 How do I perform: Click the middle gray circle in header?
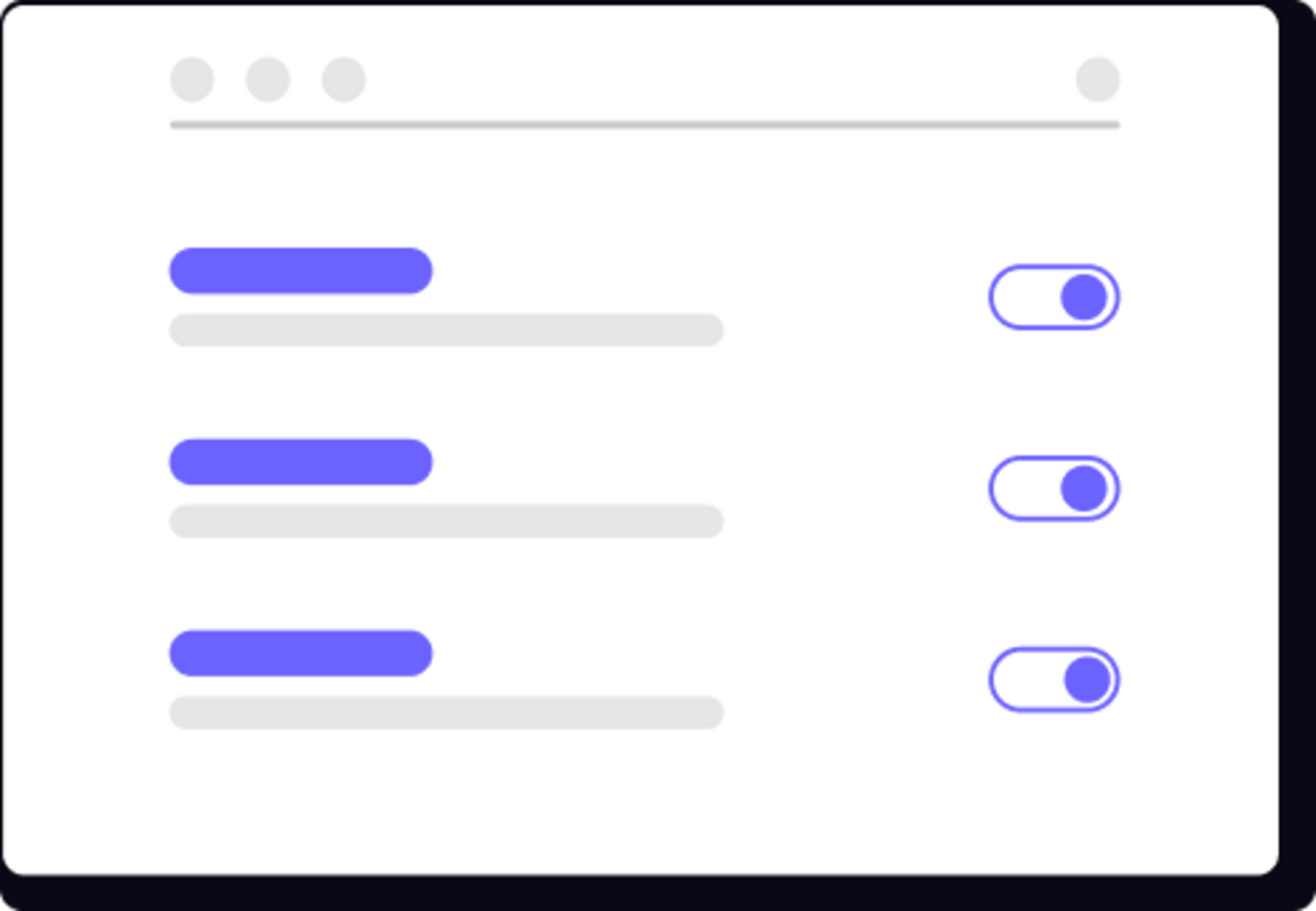(268, 79)
